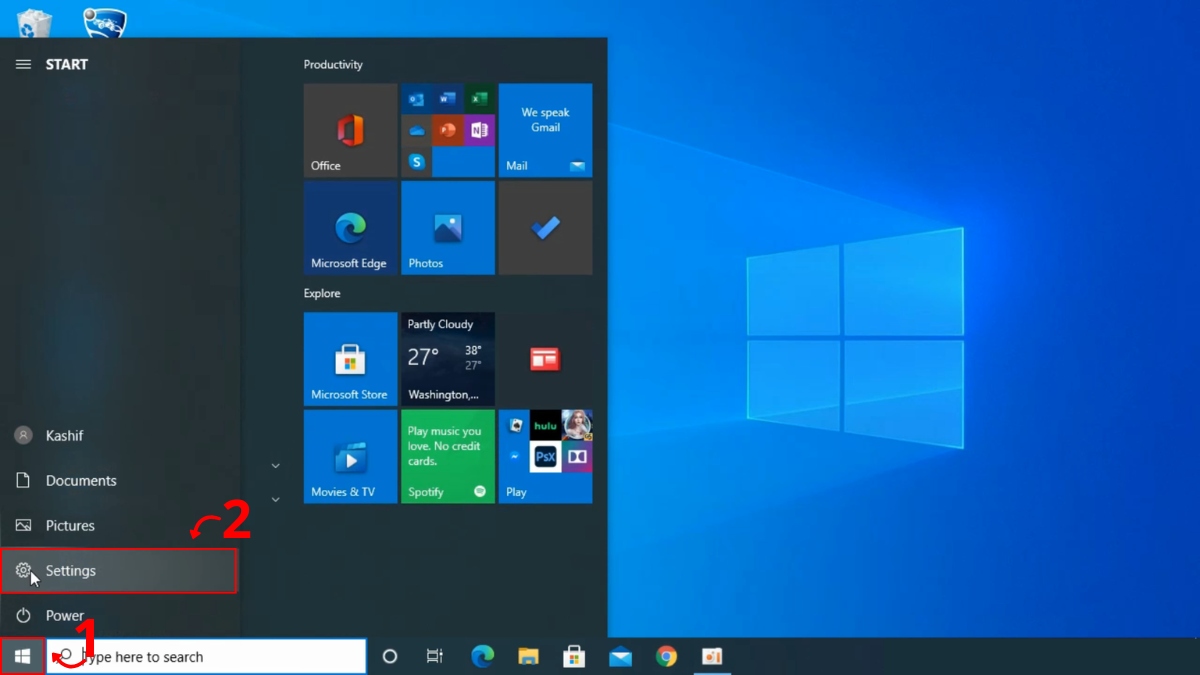This screenshot has width=1200, height=675.
Task: Open the Microsoft Store tile
Action: coord(350,358)
